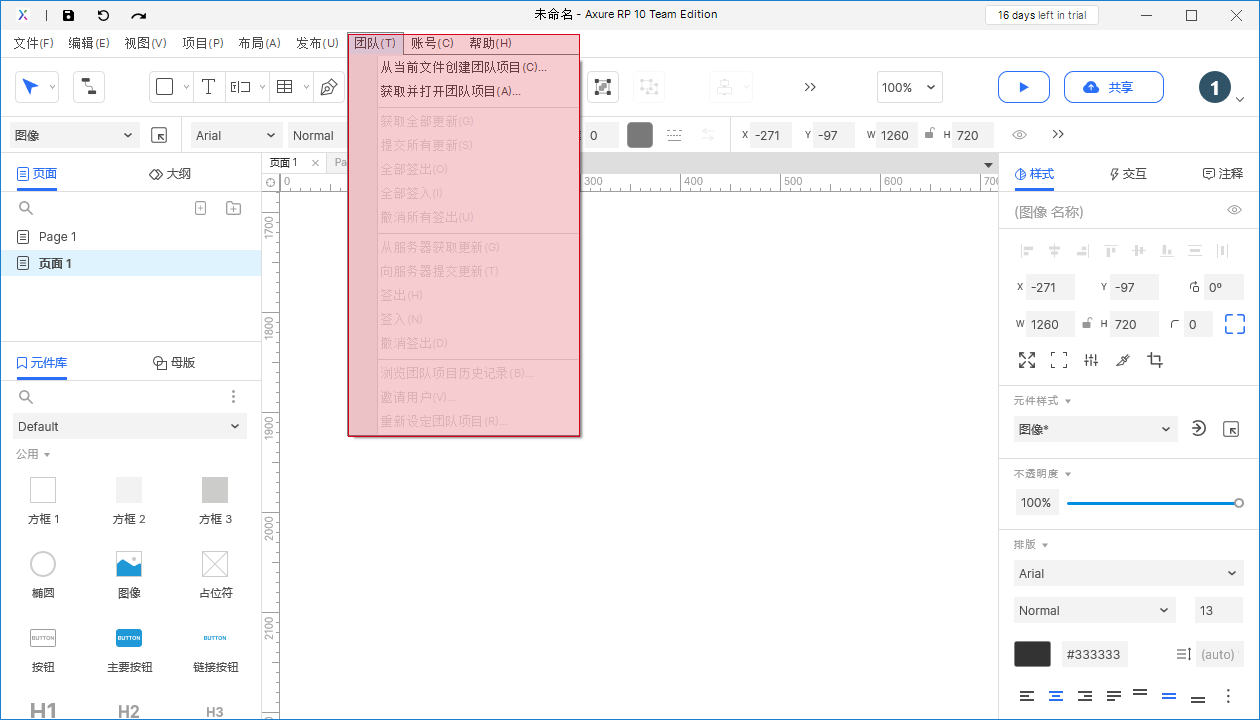Click the fit-to-image-size icon in style panel

(x=1027, y=360)
